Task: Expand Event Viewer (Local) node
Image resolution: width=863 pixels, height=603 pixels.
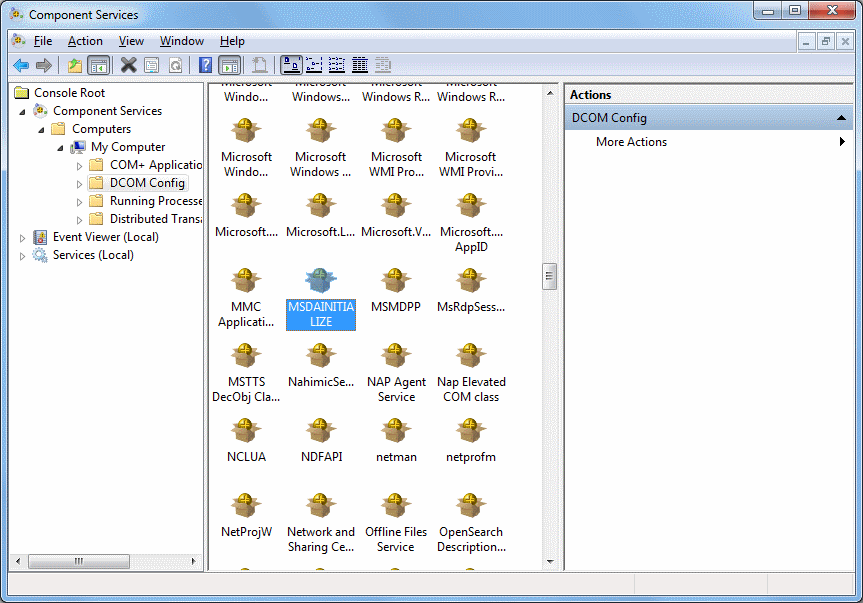Action: tap(23, 237)
